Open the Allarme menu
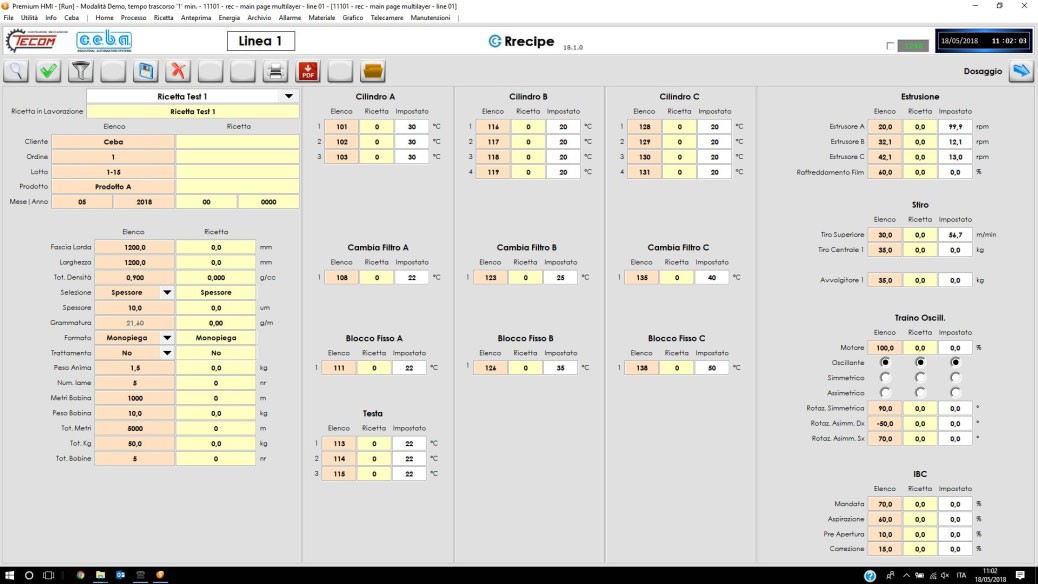This screenshot has width=1038, height=584. pyautogui.click(x=289, y=18)
